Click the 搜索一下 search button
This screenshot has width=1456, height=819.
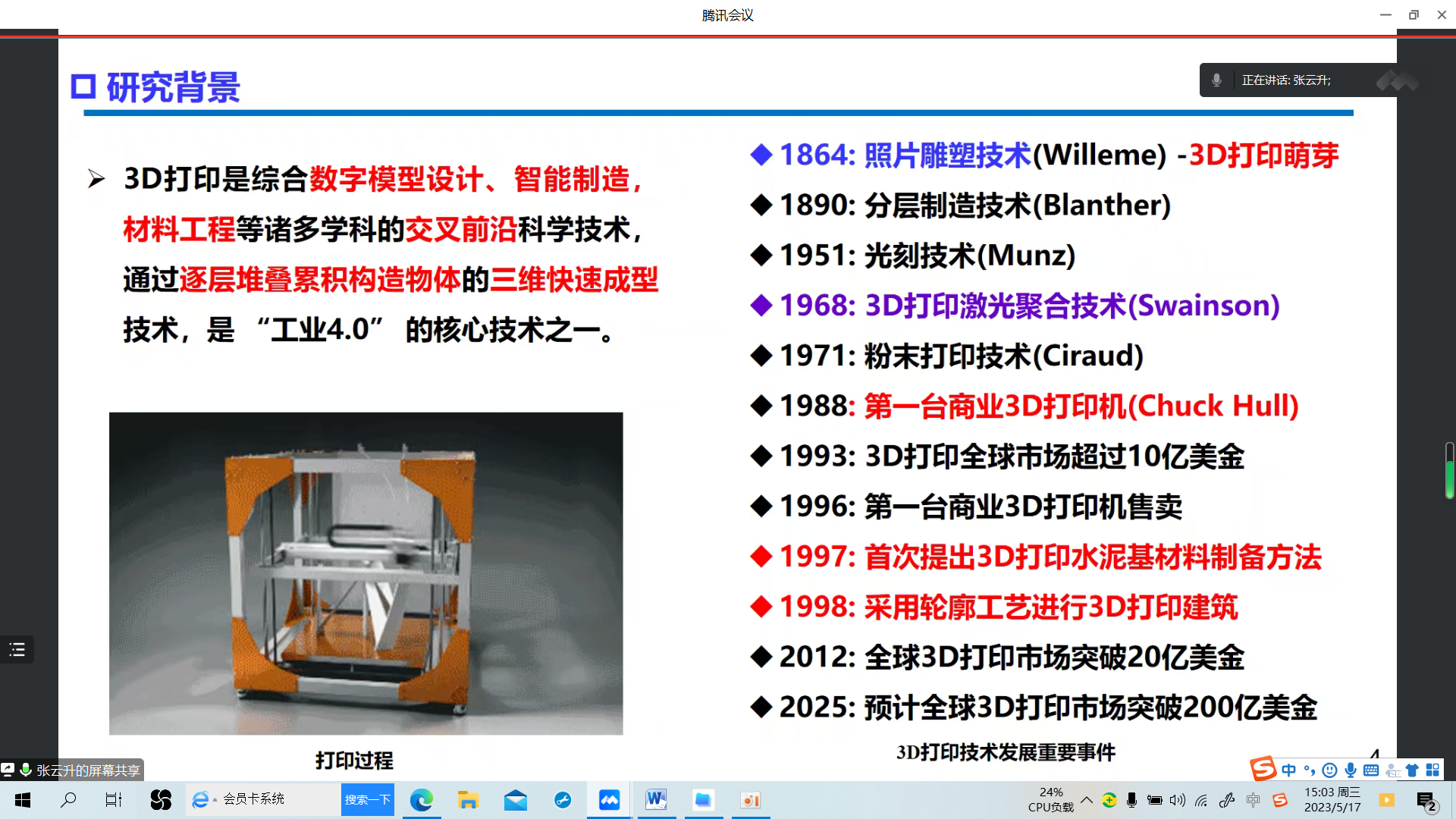point(368,800)
